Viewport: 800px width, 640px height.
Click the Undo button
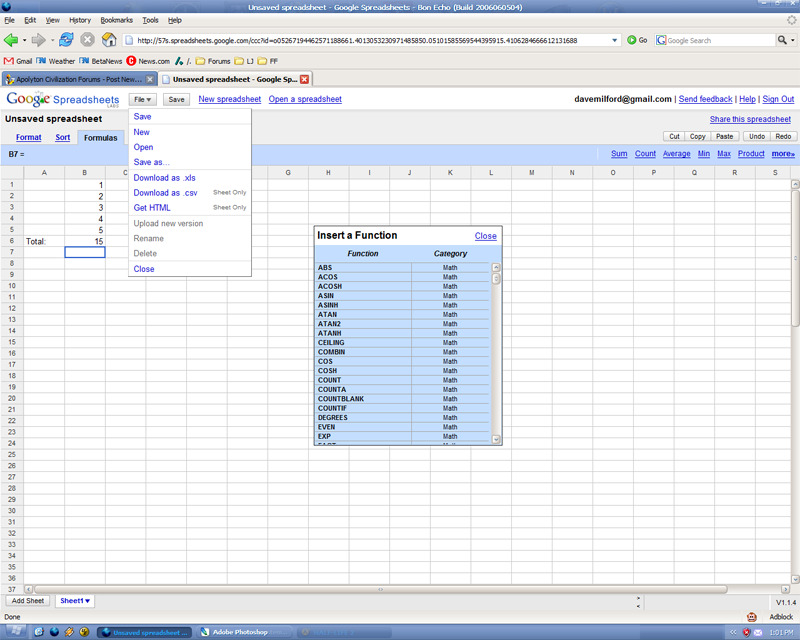(757, 136)
